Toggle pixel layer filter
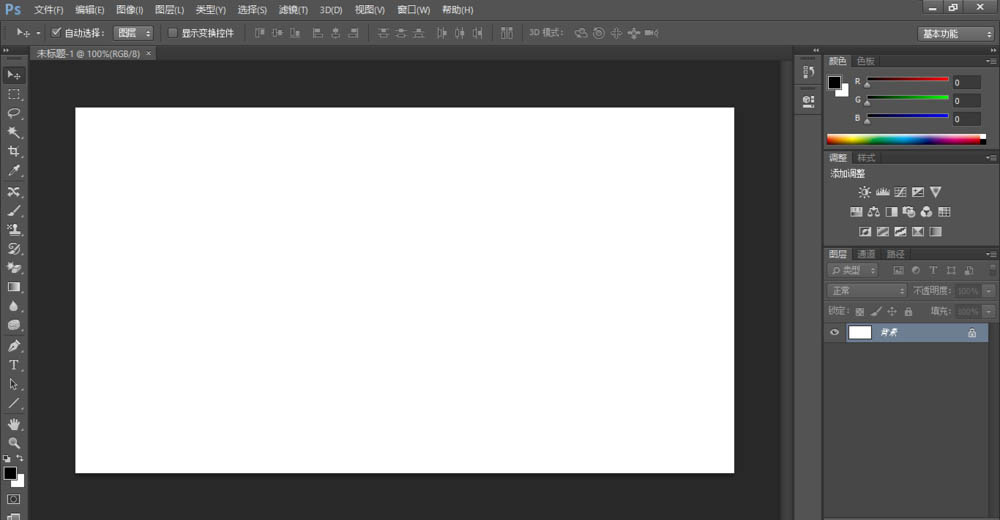 [x=898, y=271]
